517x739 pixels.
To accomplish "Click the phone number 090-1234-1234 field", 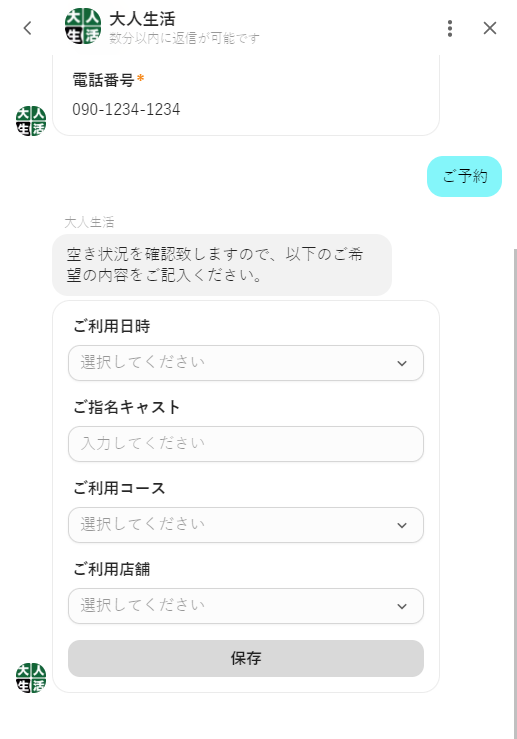I will point(126,109).
